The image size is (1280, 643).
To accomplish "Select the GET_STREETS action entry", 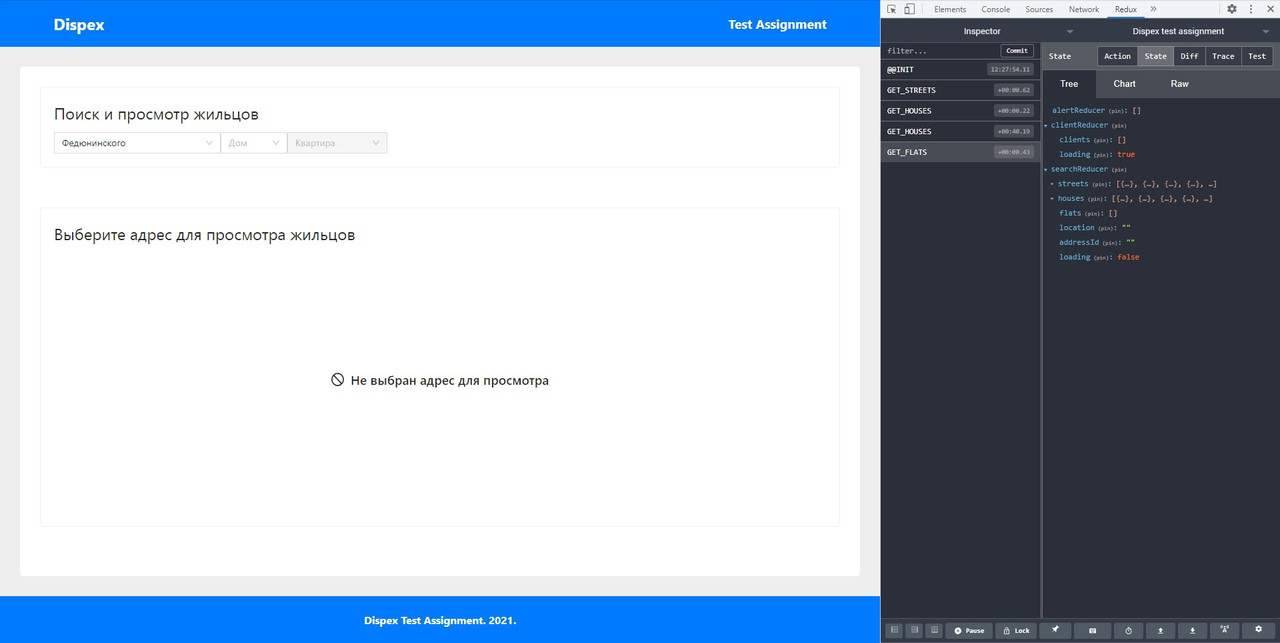I will [960, 90].
